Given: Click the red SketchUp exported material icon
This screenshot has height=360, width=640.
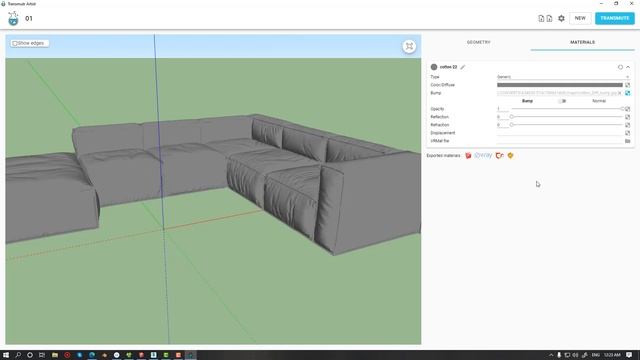Looking at the screenshot, I should pos(468,156).
